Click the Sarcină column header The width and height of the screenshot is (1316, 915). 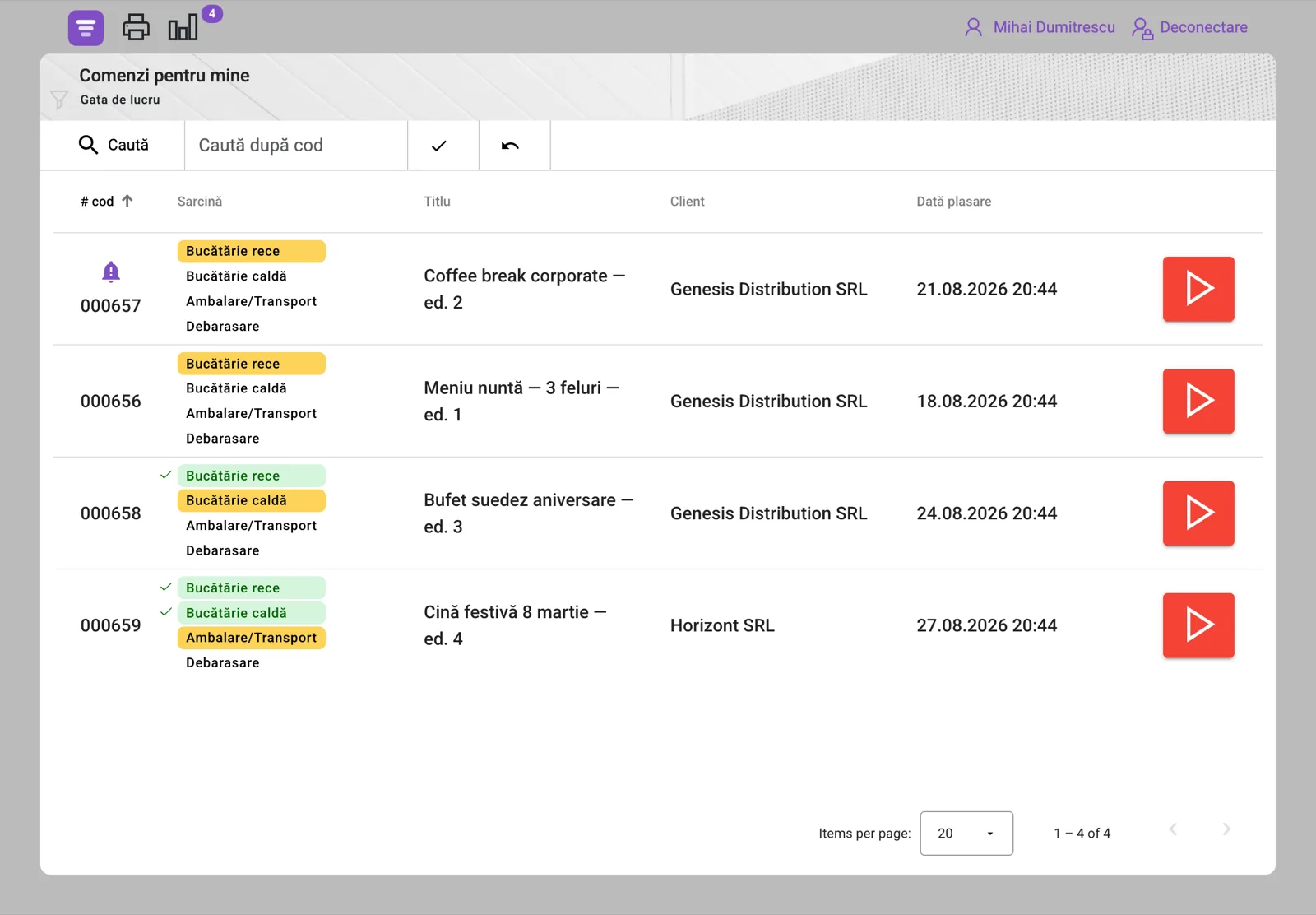click(200, 202)
